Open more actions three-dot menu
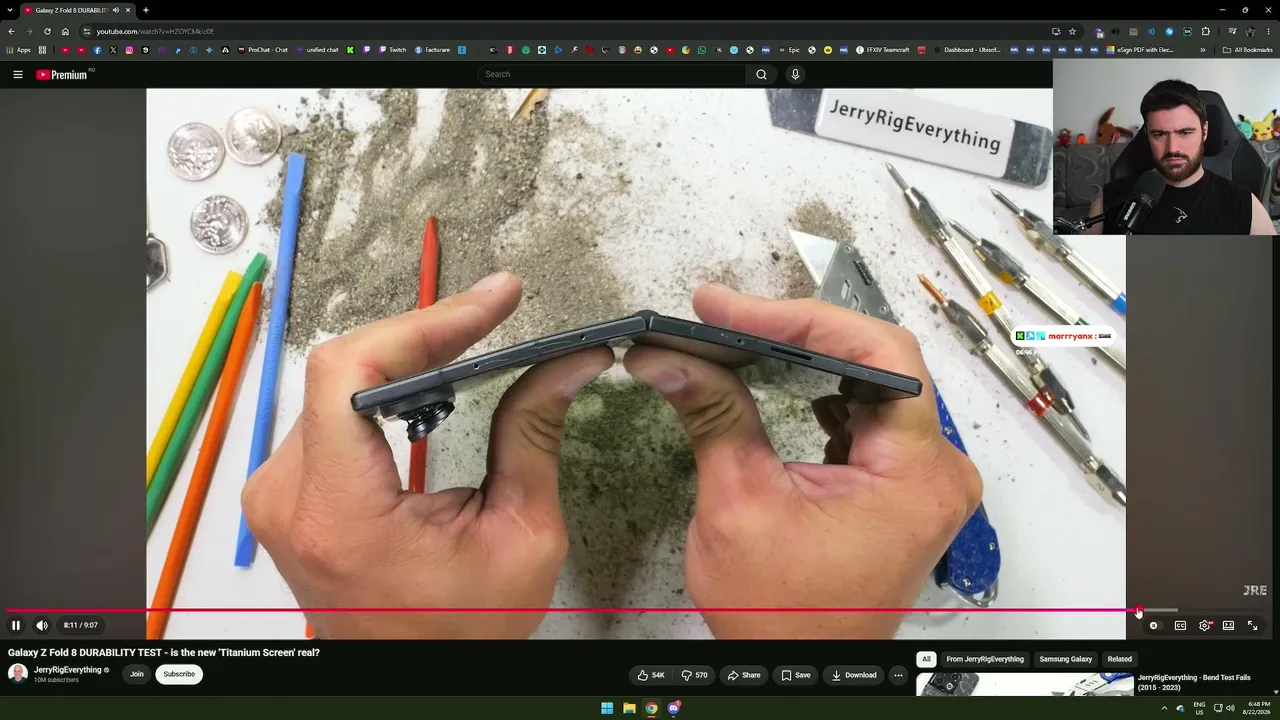 (x=898, y=675)
